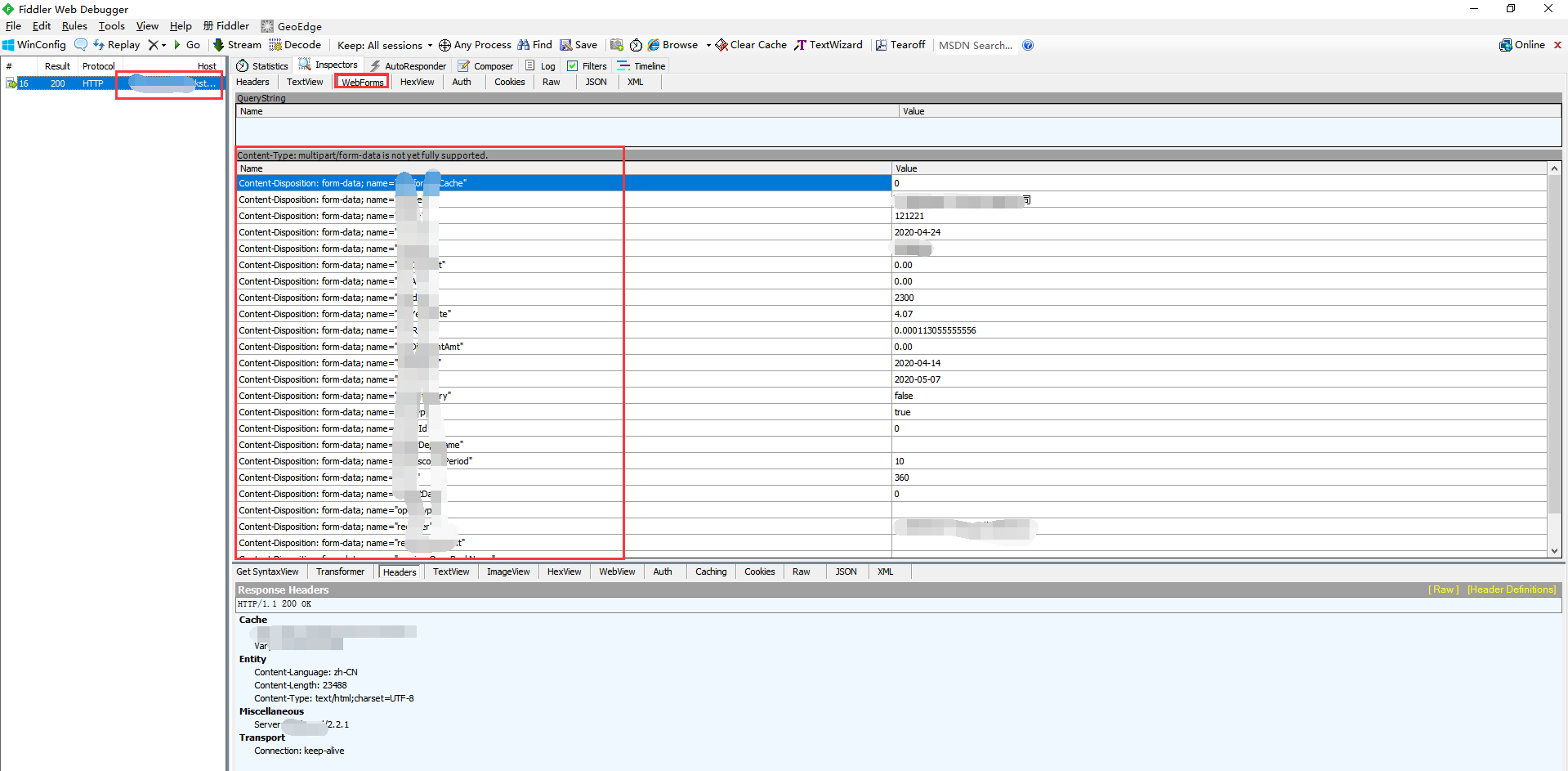Click the form-data vertical scrollbar thumb
The image size is (1568, 771).
click(1554, 346)
